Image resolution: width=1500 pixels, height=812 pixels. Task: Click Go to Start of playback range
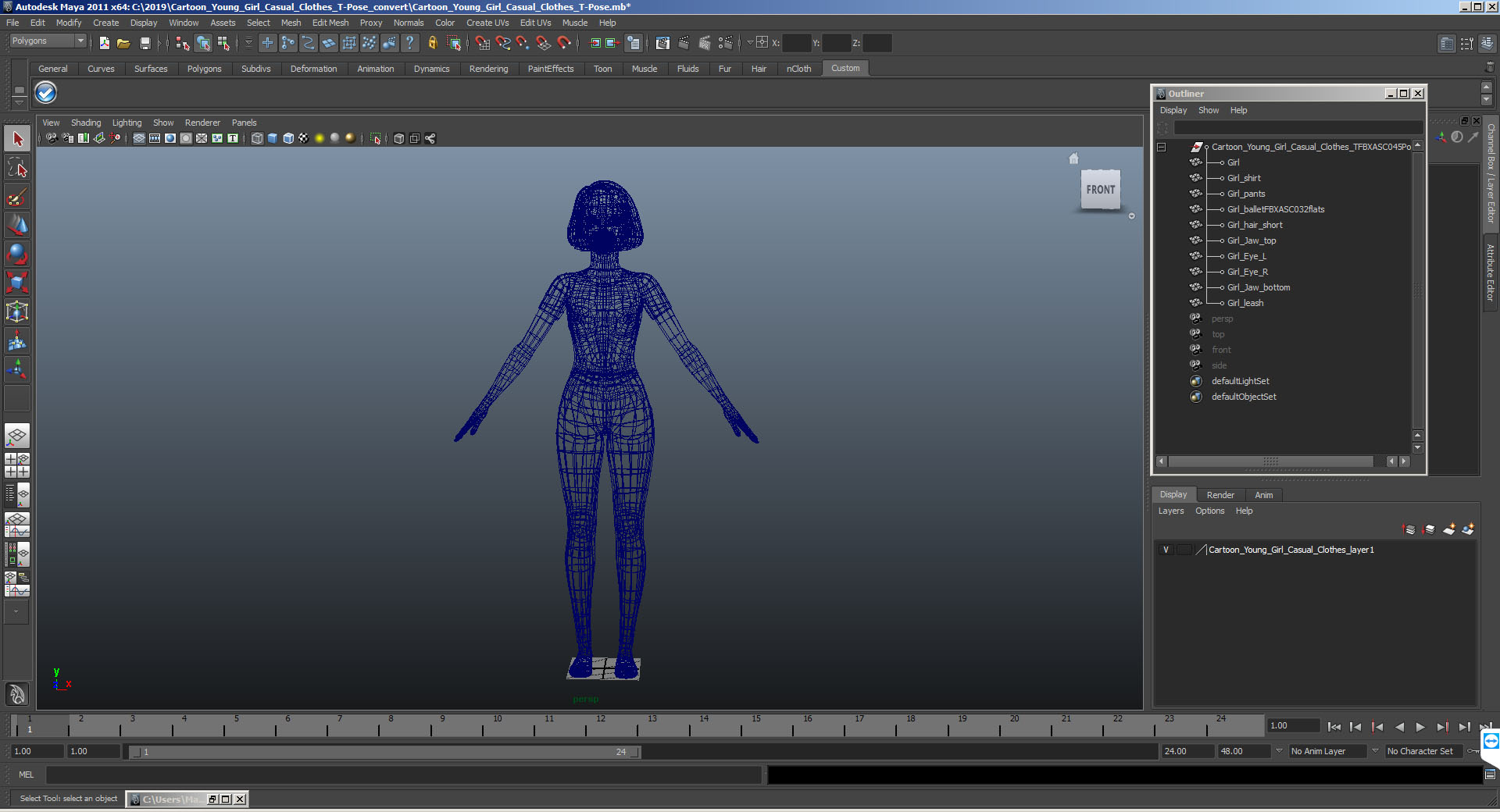(x=1334, y=727)
